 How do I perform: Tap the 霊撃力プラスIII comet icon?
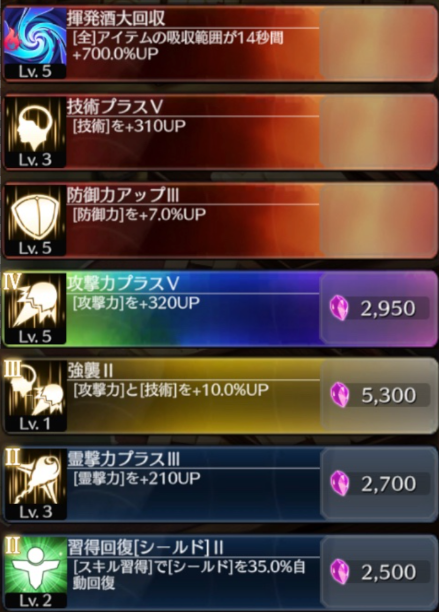coord(35,484)
